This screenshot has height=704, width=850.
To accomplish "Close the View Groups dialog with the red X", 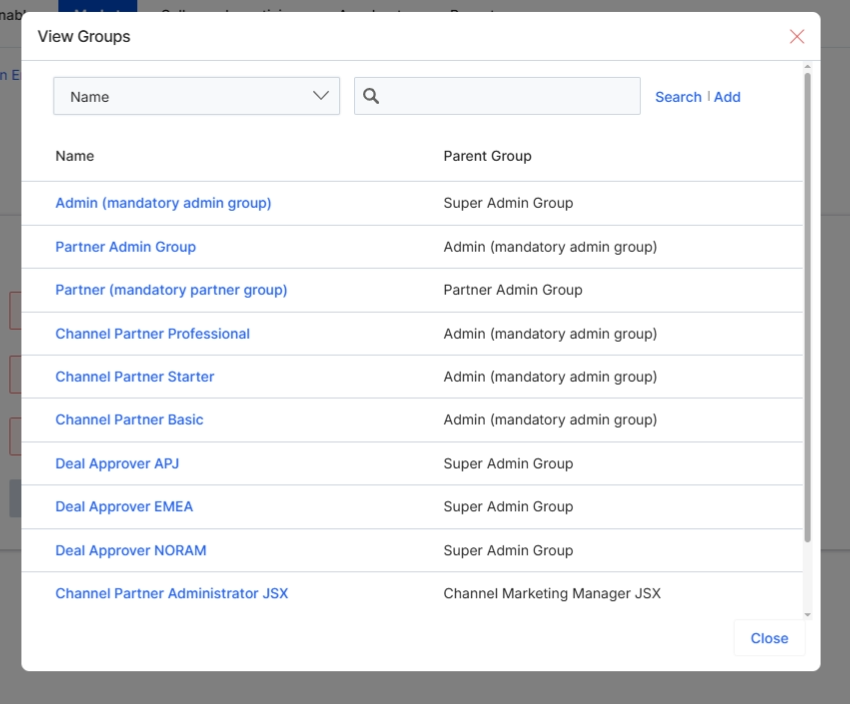I will pyautogui.click(x=796, y=36).
